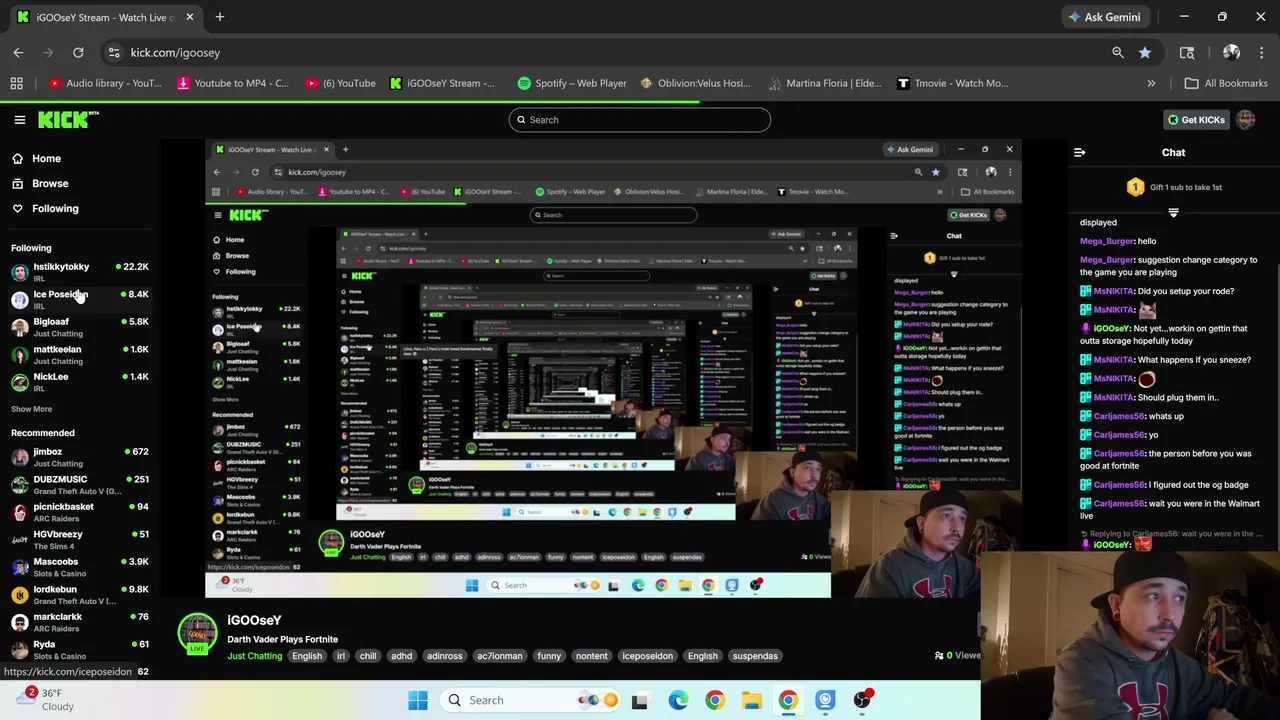
Task: Expand the bookmarks bar overflow chevron
Action: pos(1151,83)
